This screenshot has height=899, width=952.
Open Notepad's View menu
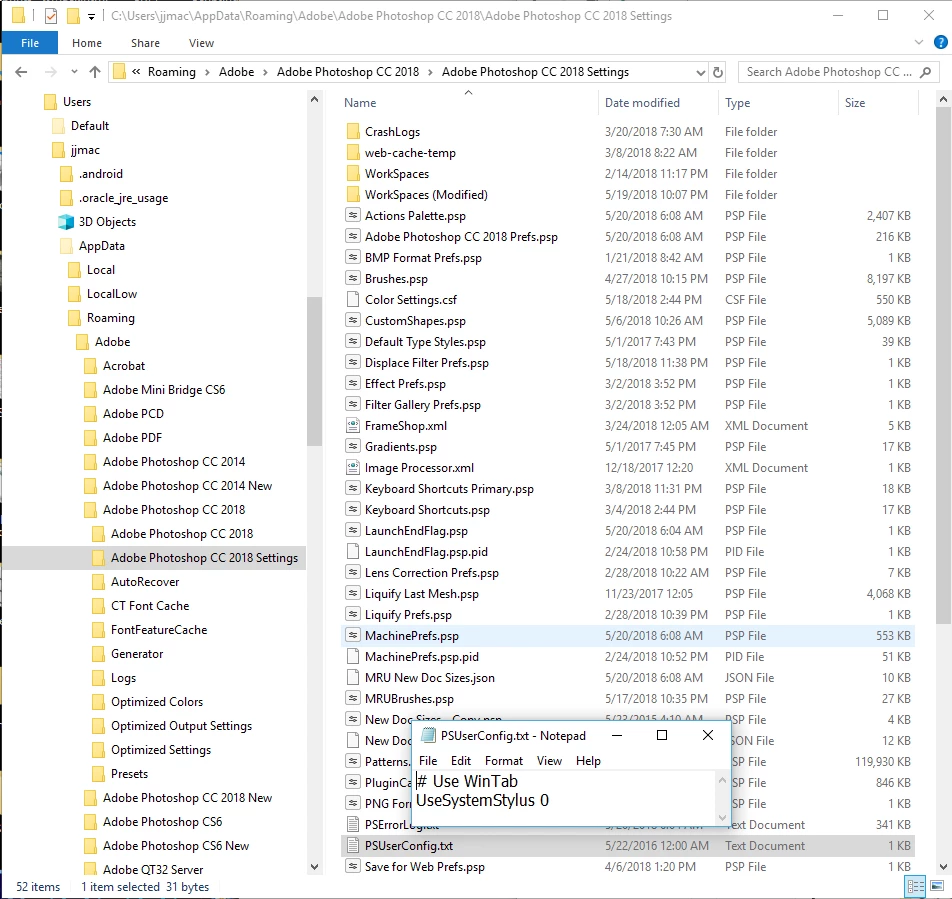coord(549,761)
